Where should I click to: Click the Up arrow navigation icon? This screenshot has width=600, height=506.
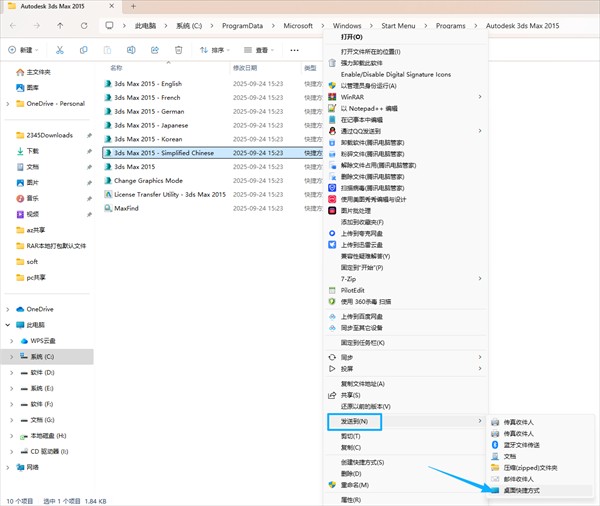(59, 24)
